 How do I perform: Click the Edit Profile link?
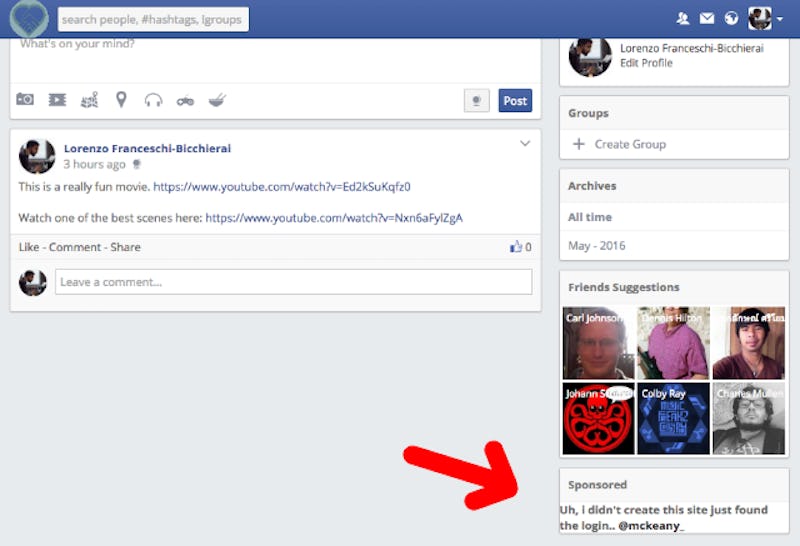click(x=646, y=63)
